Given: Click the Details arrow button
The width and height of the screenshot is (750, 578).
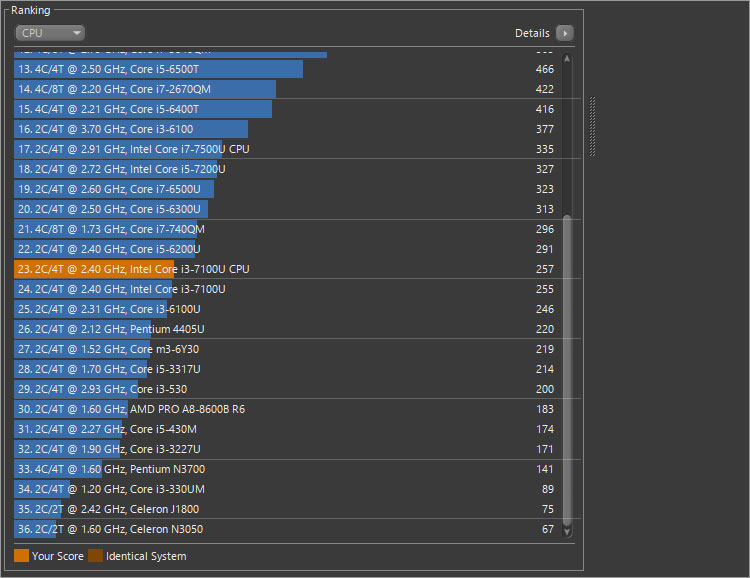Looking at the screenshot, I should 565,33.
